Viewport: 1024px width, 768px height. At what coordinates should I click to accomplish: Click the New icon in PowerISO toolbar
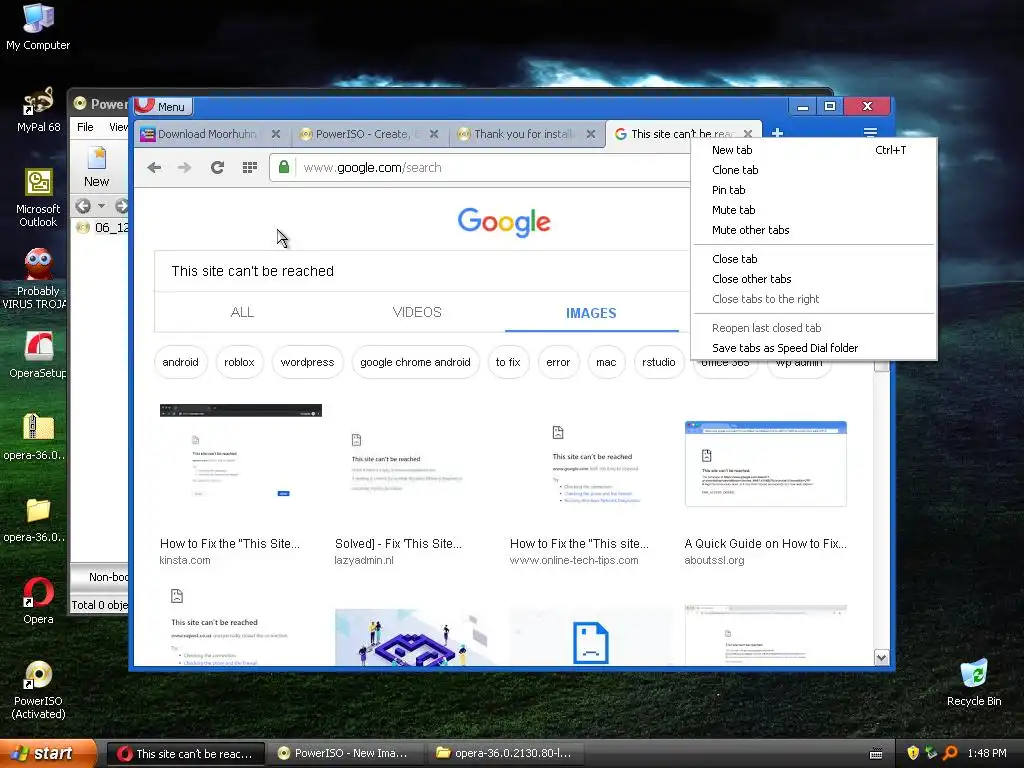pos(97,167)
